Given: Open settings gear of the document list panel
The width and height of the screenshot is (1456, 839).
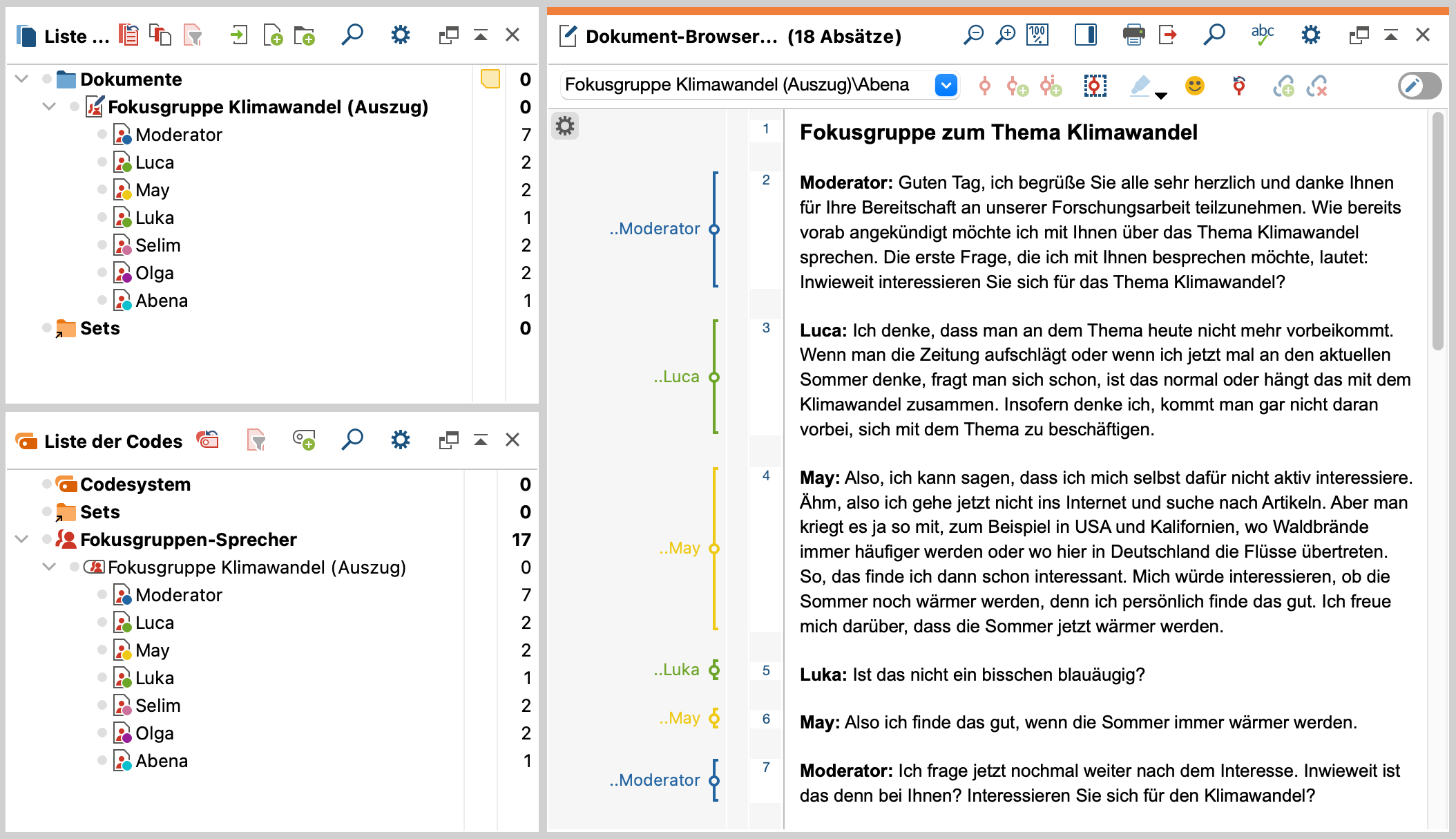Looking at the screenshot, I should 401,35.
